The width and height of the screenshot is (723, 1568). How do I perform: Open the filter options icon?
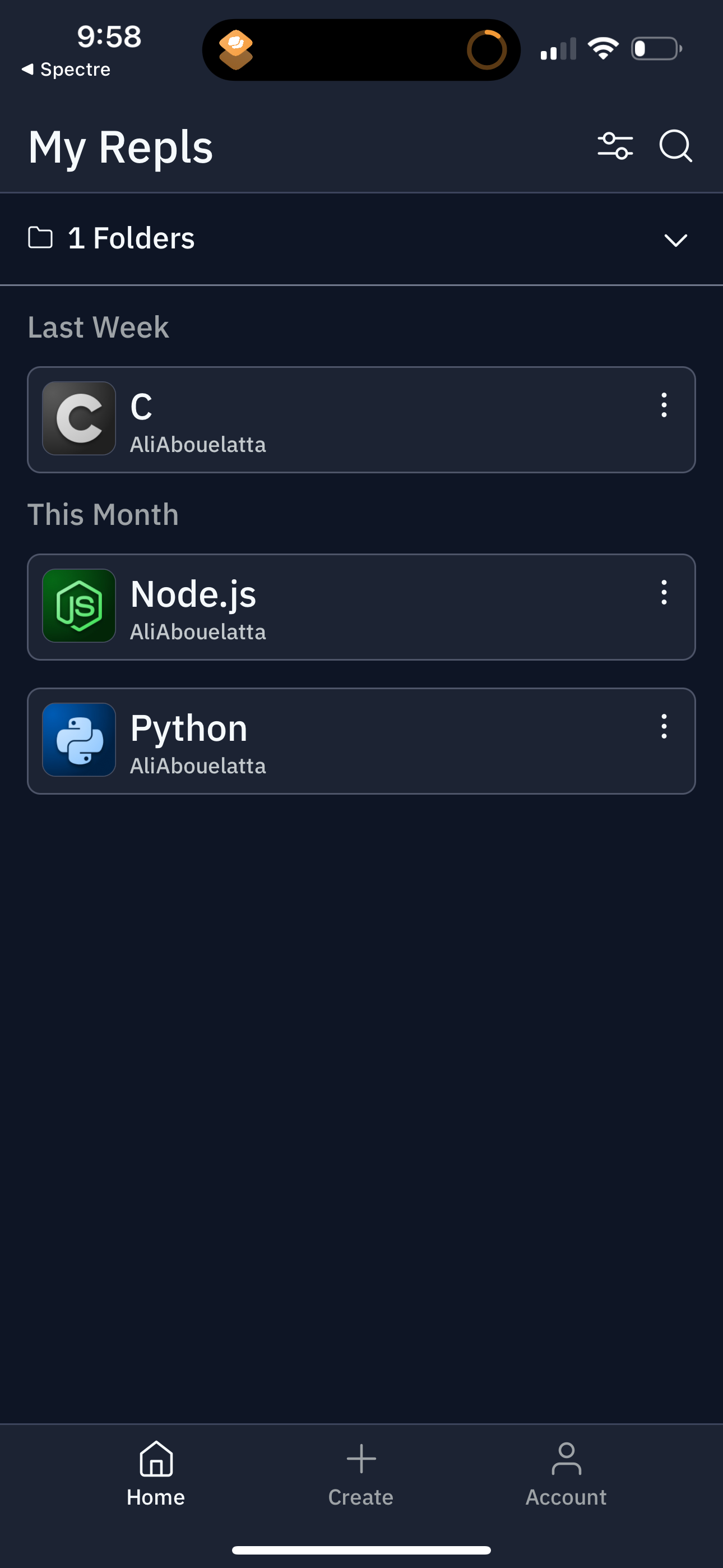coord(615,146)
